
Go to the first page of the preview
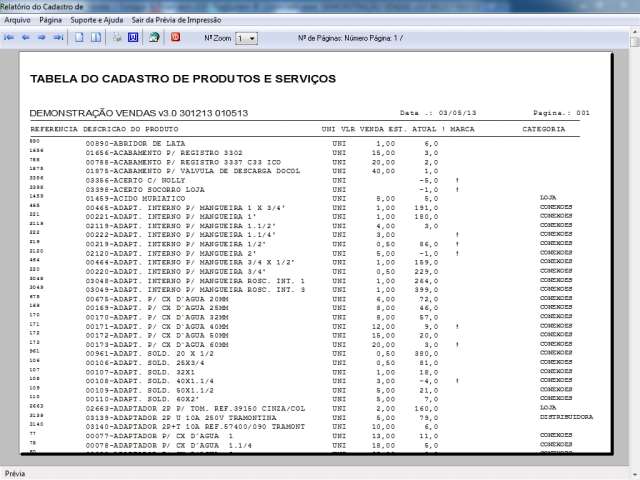pos(10,38)
